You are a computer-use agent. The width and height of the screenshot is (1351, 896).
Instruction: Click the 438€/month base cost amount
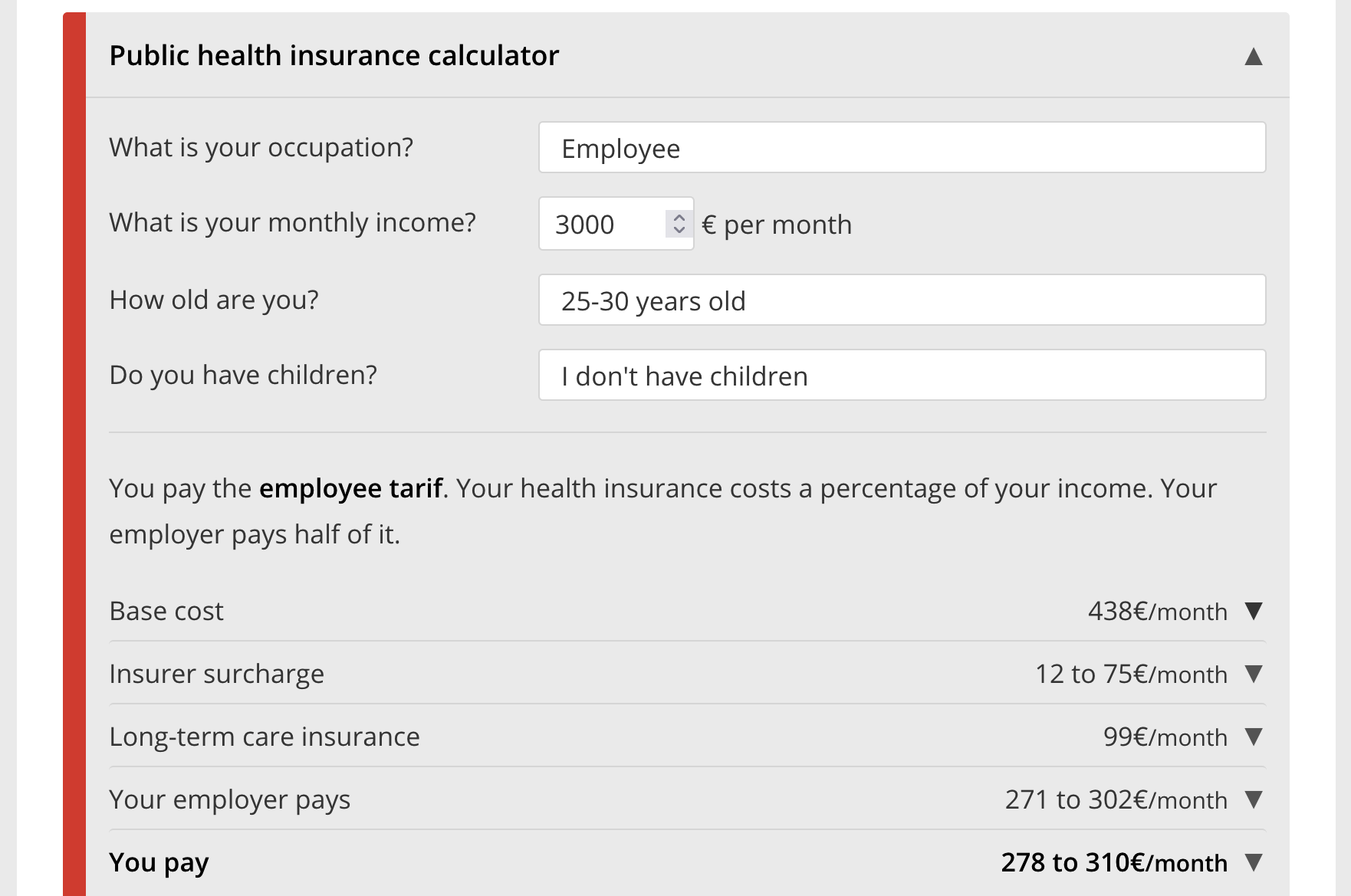(x=1158, y=611)
